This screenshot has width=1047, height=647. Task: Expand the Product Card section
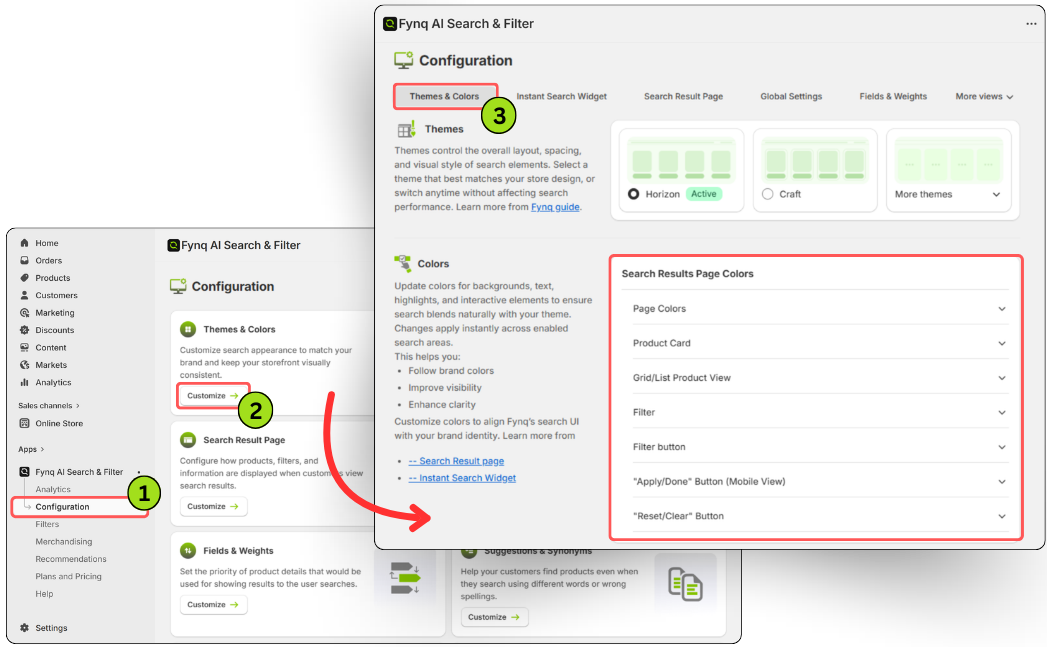pyautogui.click(x=820, y=343)
